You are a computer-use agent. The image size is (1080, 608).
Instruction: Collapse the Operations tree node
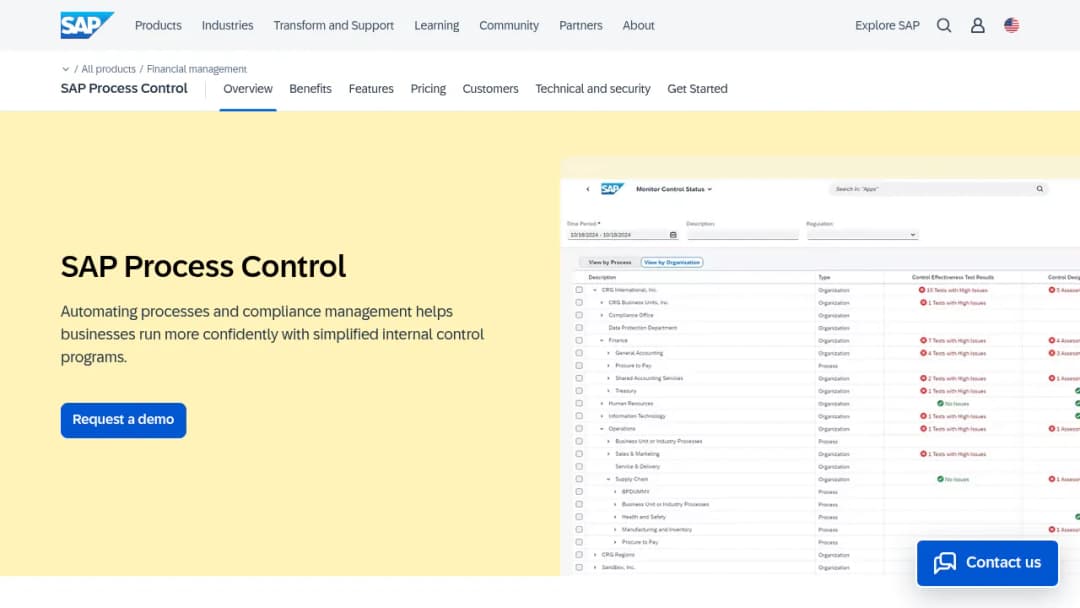pos(602,429)
